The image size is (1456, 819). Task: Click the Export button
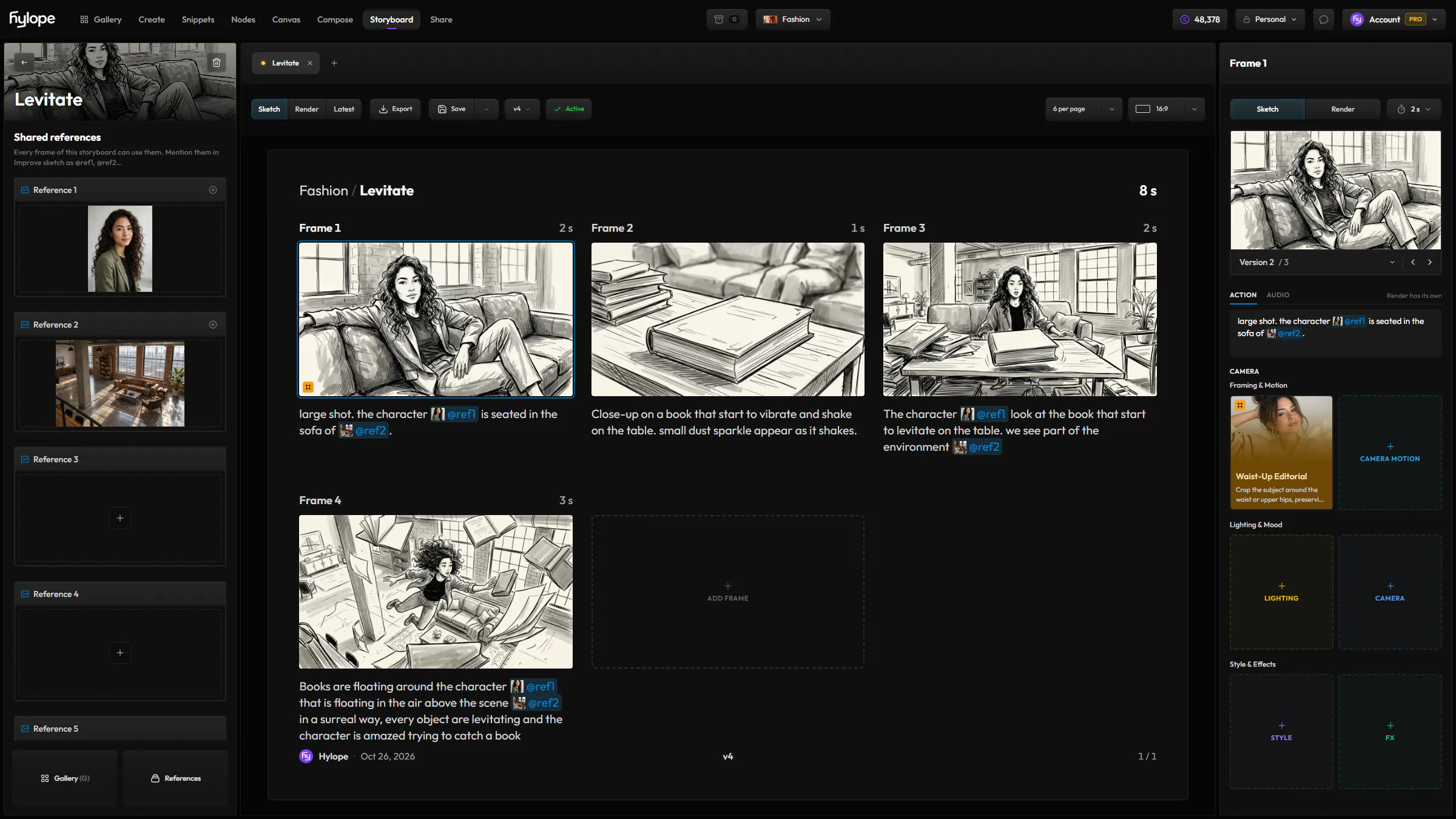click(x=396, y=109)
